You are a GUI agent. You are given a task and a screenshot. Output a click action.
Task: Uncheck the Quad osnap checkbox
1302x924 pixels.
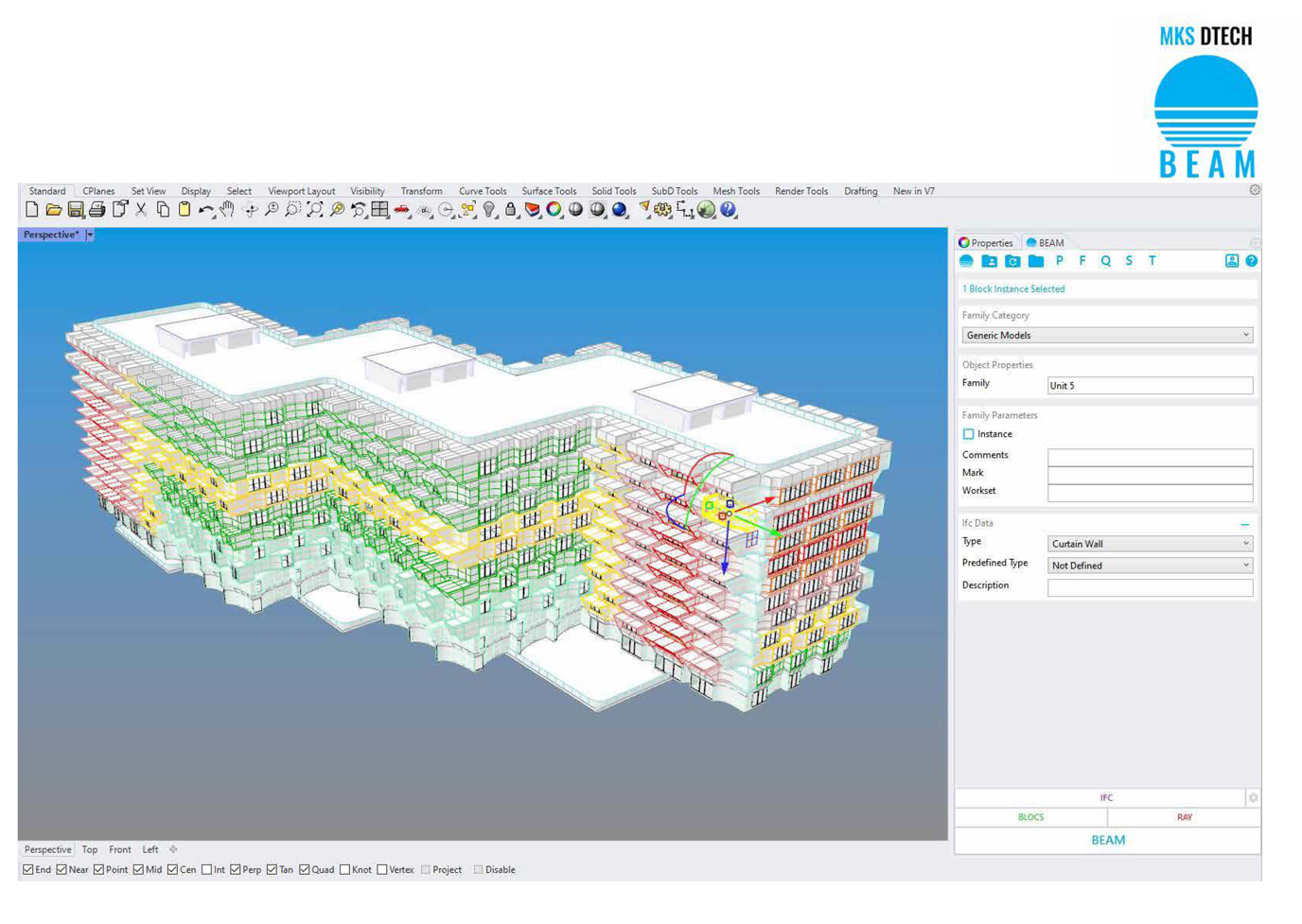(x=305, y=870)
